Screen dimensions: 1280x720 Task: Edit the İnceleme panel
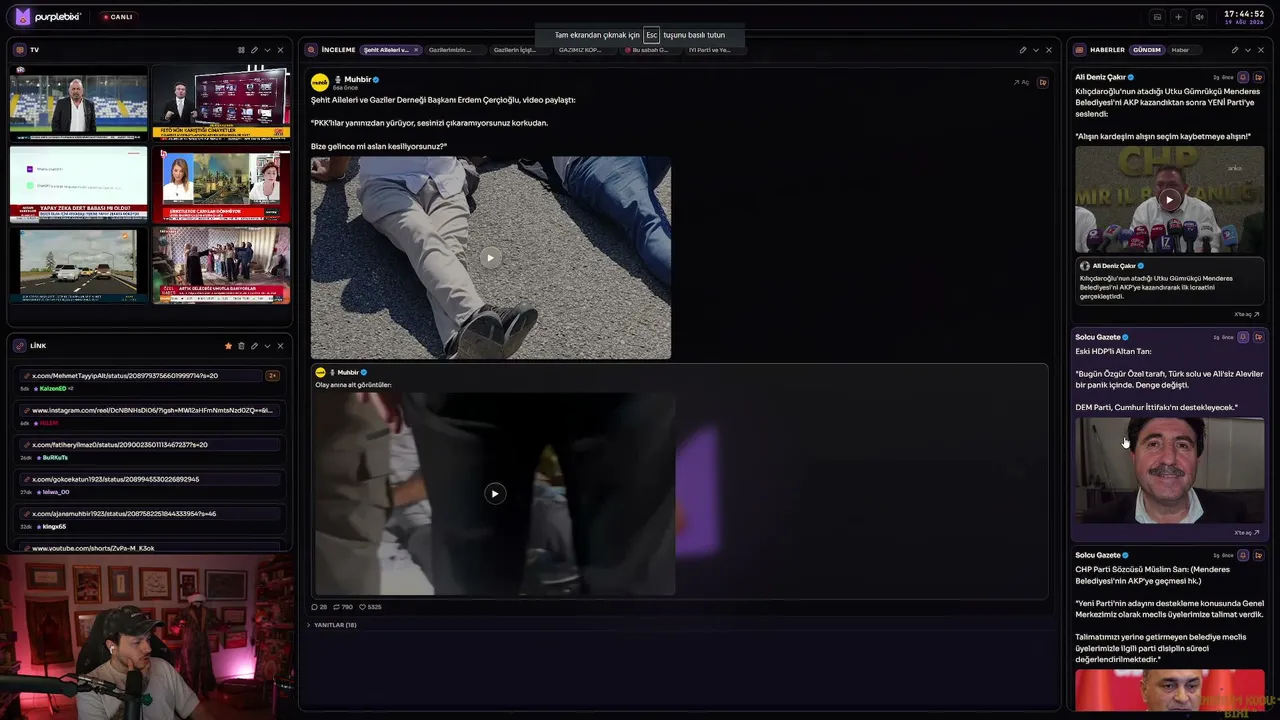click(1022, 50)
